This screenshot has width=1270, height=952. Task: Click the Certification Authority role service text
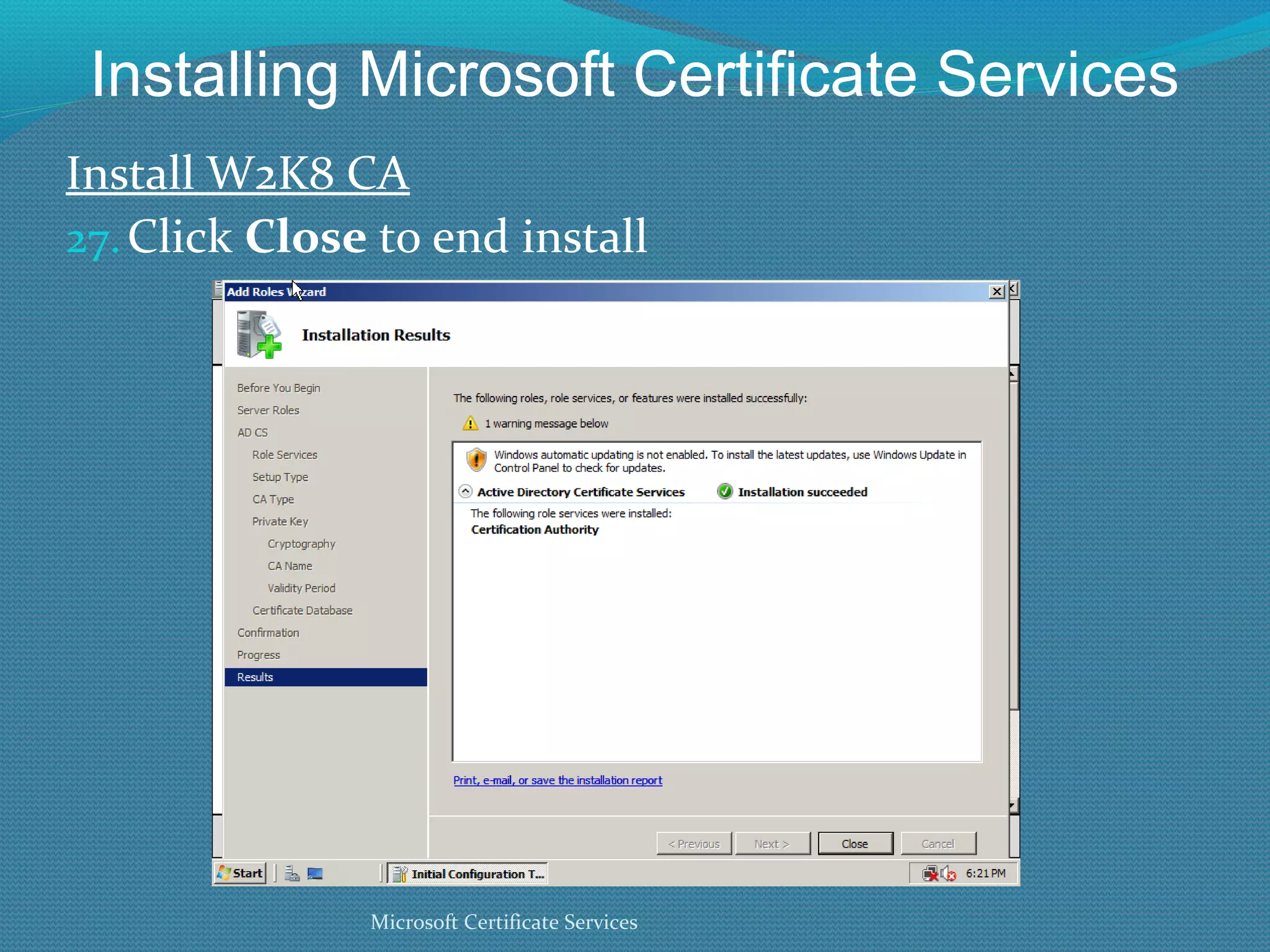point(535,530)
